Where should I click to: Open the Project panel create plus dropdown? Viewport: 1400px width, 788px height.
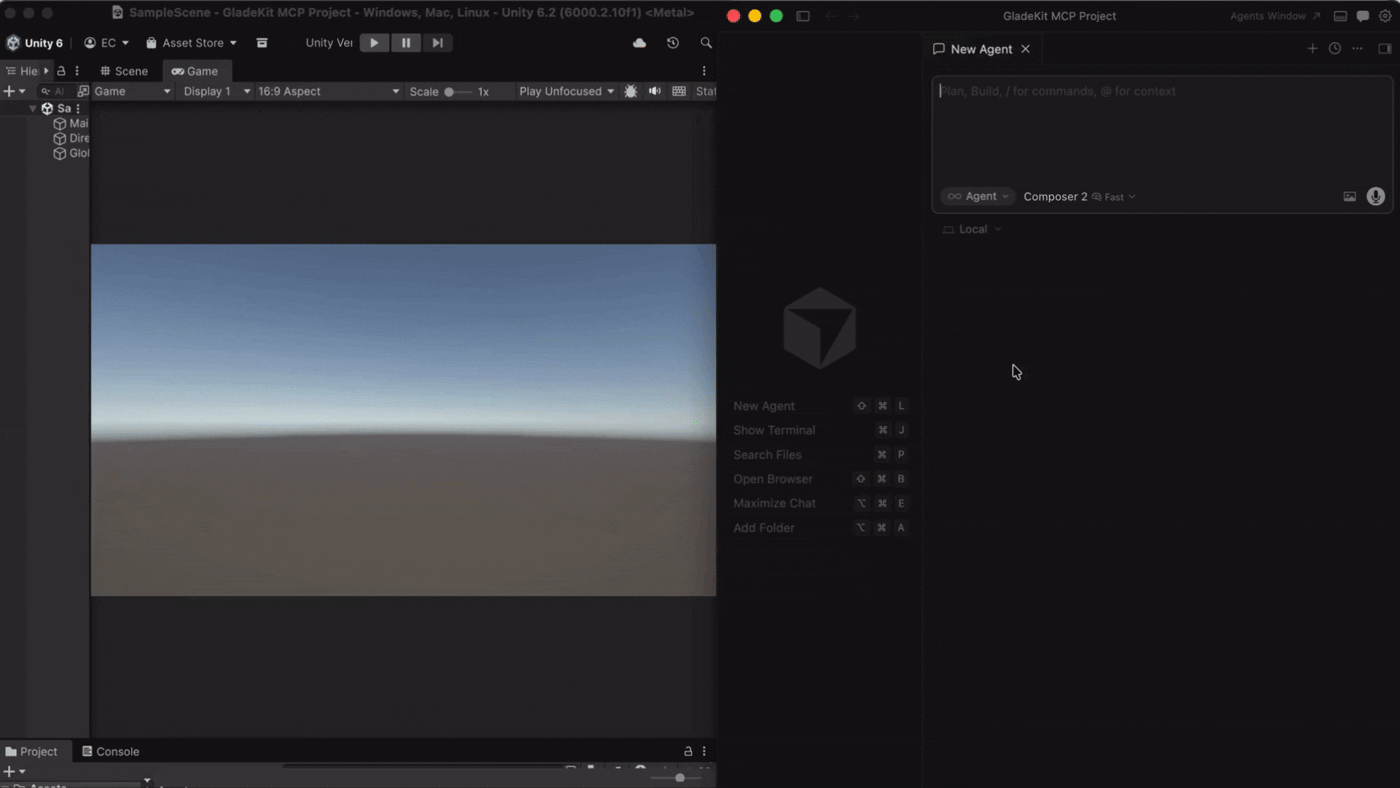tap(14, 771)
